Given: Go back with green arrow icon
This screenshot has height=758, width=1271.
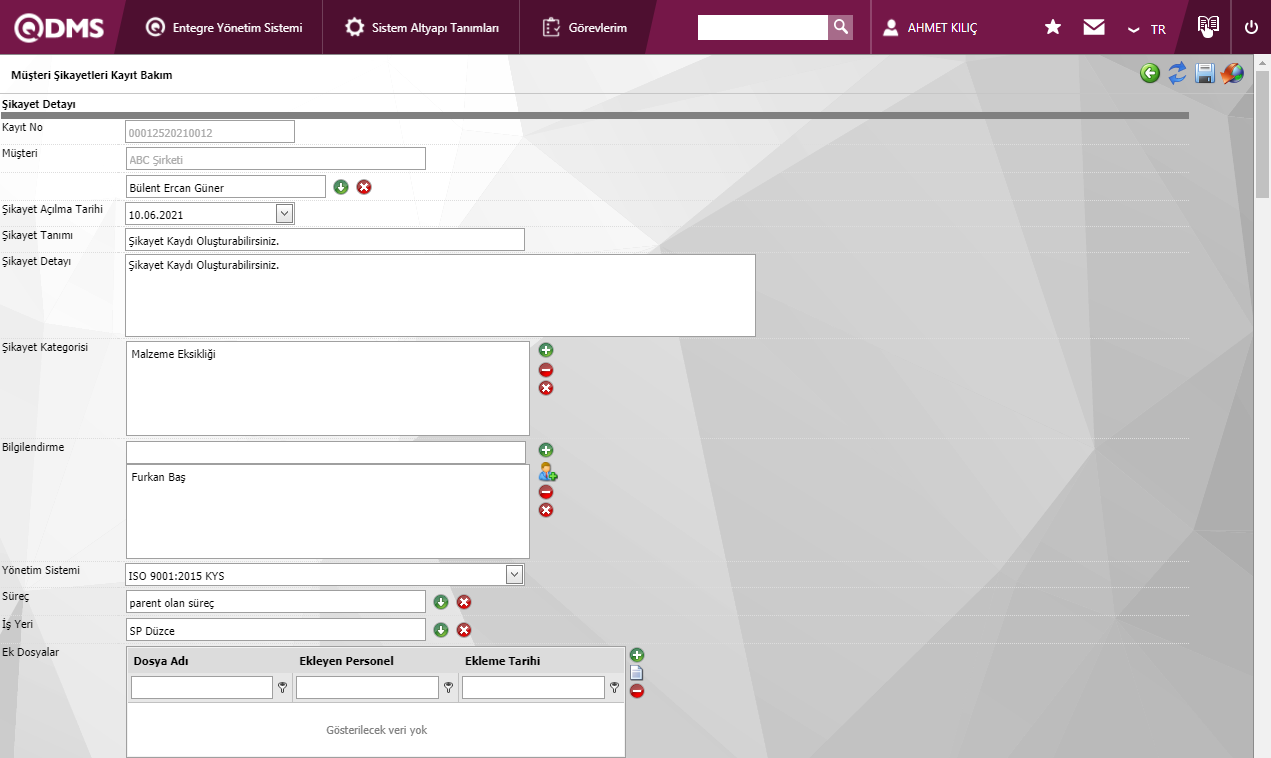Looking at the screenshot, I should [x=1150, y=73].
